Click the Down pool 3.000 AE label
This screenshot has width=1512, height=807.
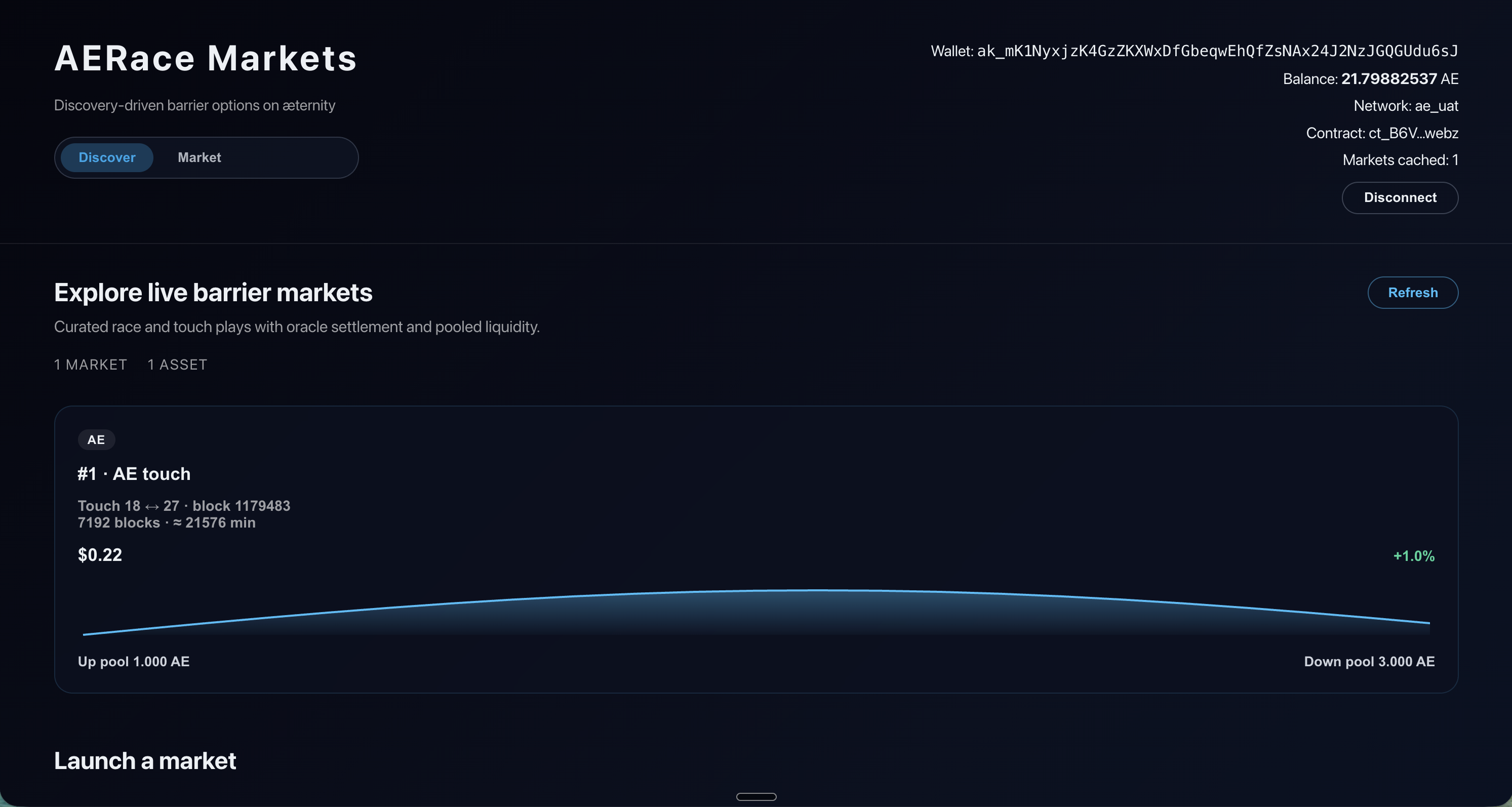pos(1369,662)
